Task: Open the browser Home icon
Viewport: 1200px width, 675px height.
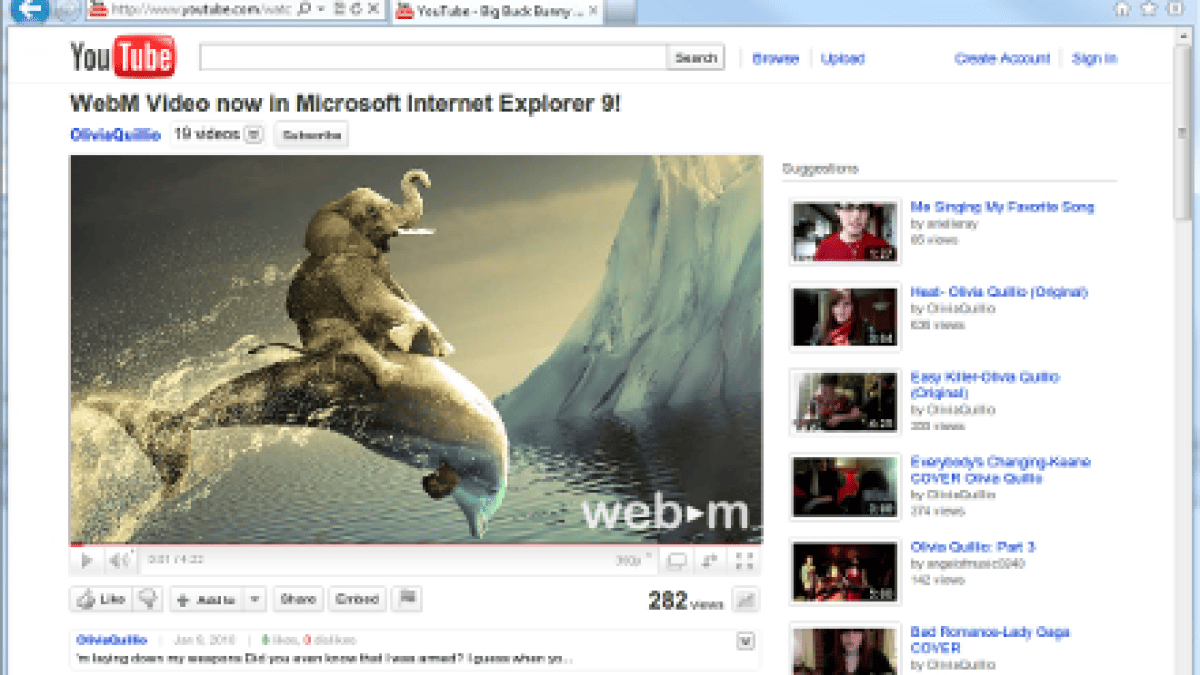Action: [1122, 9]
